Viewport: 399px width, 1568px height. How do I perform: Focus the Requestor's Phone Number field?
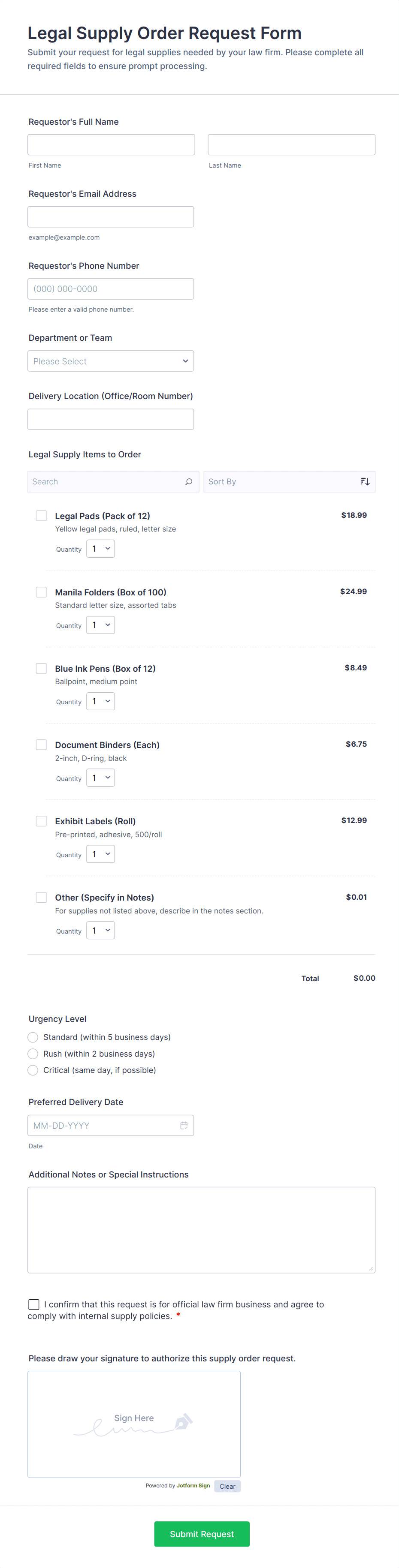click(111, 289)
